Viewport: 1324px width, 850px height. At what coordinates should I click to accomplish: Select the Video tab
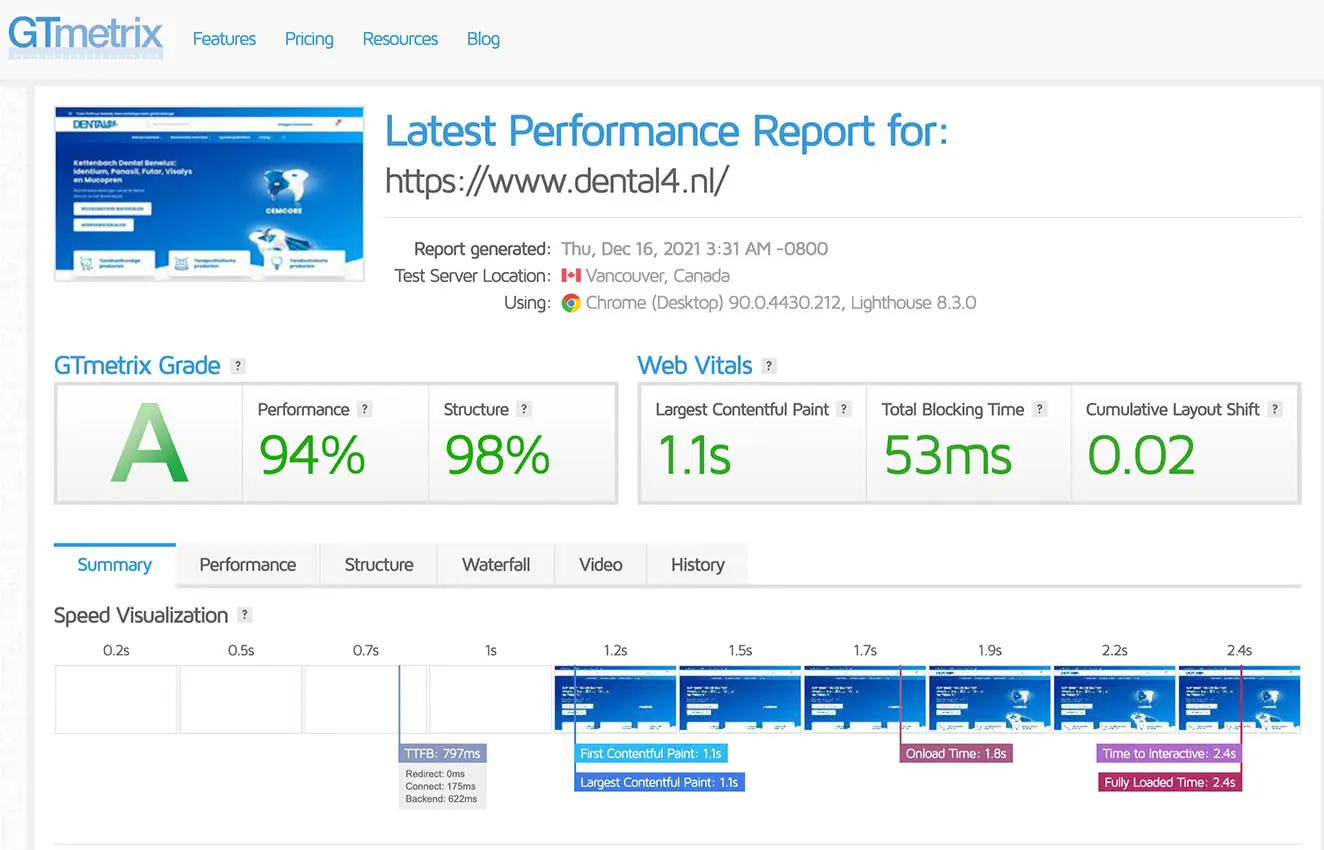tap(601, 565)
